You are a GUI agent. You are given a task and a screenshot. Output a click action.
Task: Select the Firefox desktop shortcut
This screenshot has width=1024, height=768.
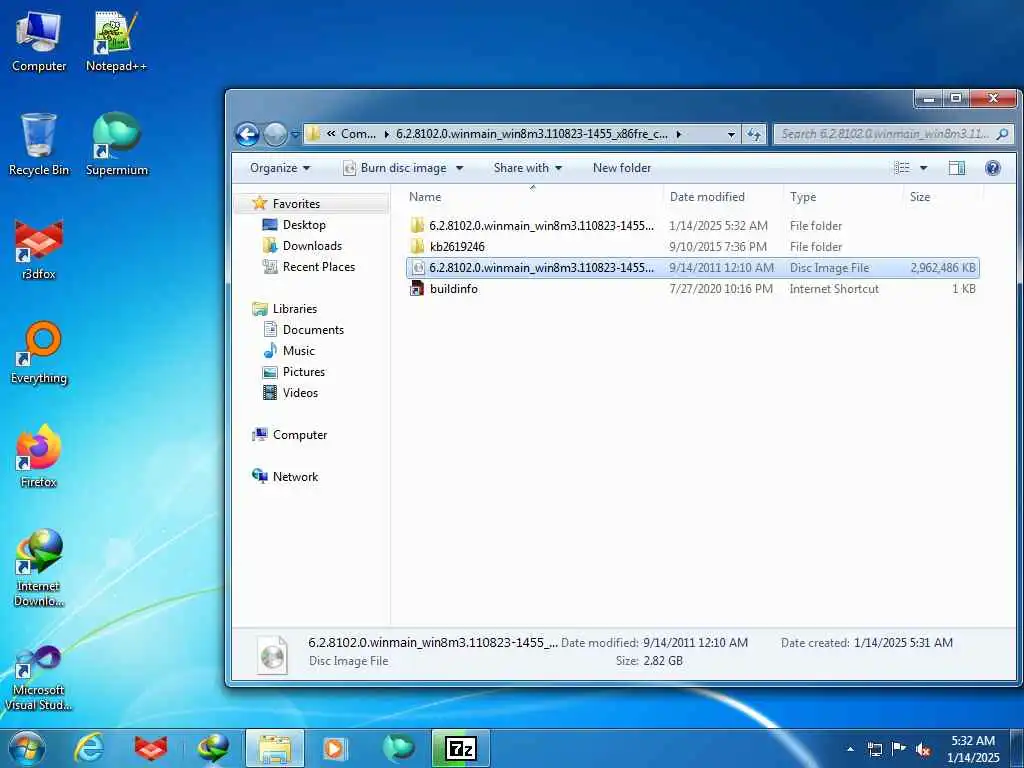(x=39, y=456)
